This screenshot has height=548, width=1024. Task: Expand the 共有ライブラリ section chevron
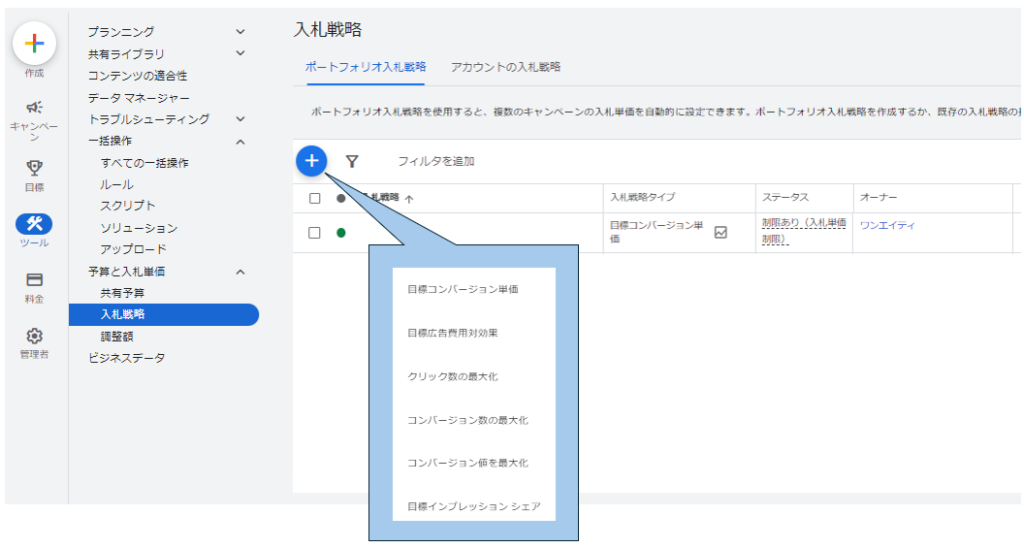pos(240,54)
